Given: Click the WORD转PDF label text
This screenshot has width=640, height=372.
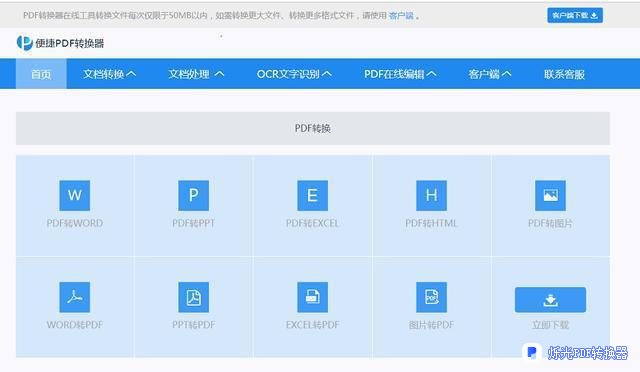Looking at the screenshot, I should [x=75, y=325].
